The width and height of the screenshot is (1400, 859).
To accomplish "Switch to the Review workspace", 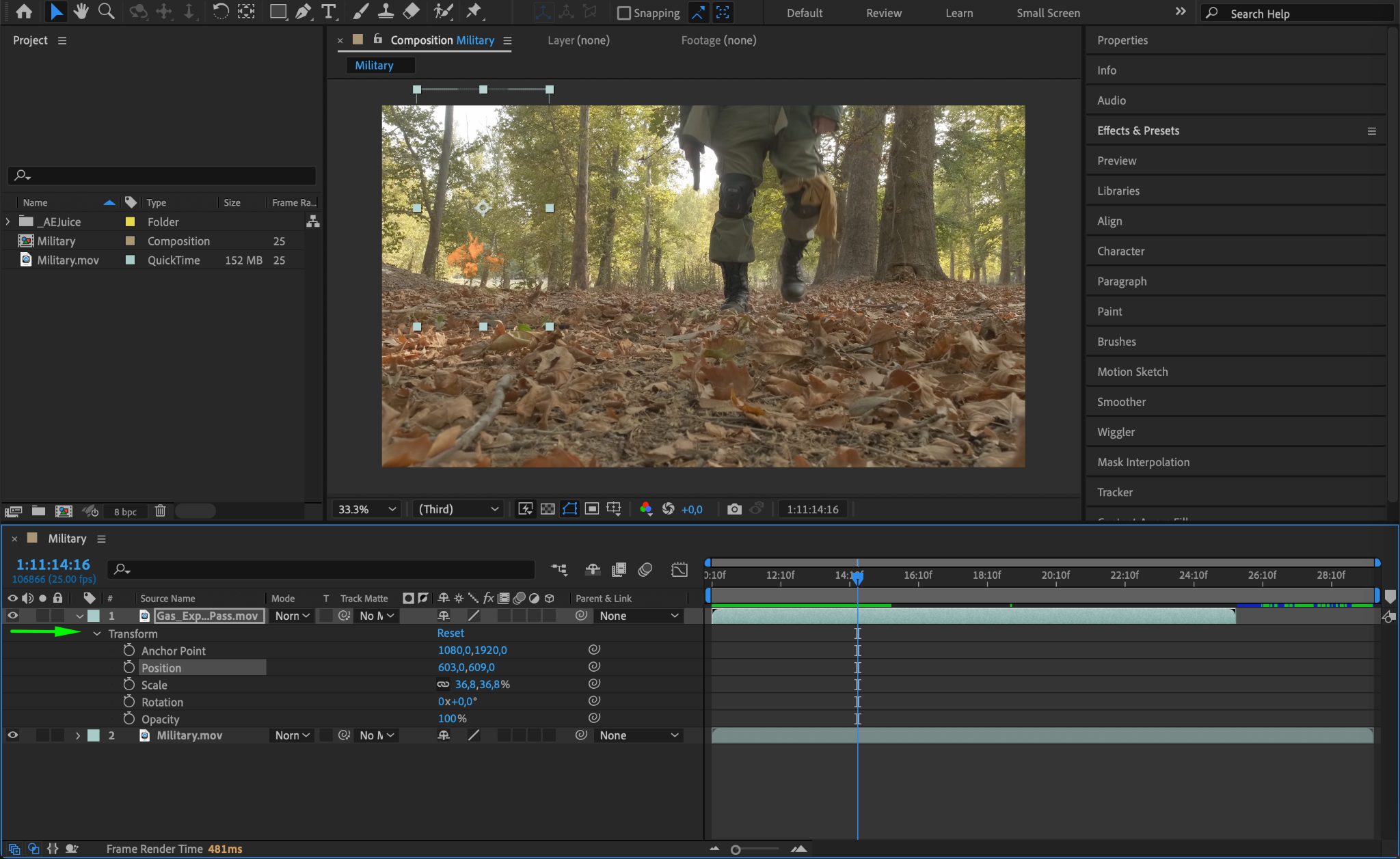I will click(883, 13).
